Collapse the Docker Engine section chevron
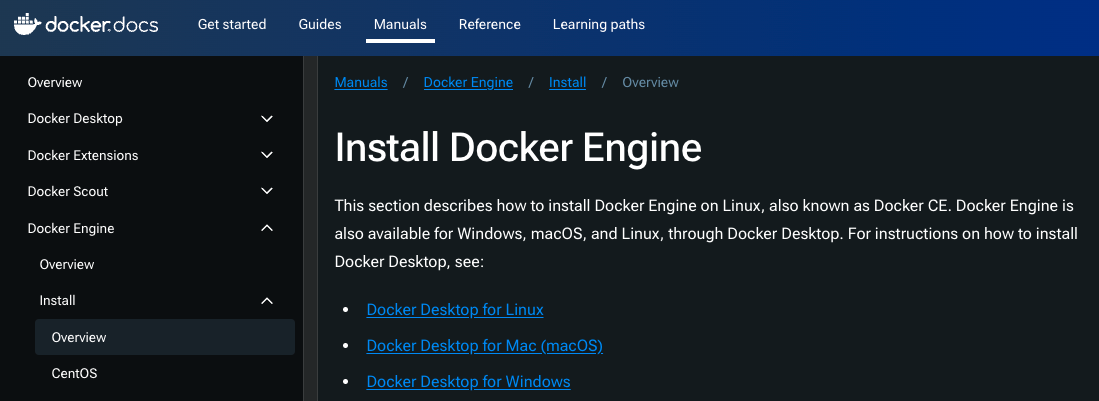Screen dimensions: 1099x401 coord(266,228)
